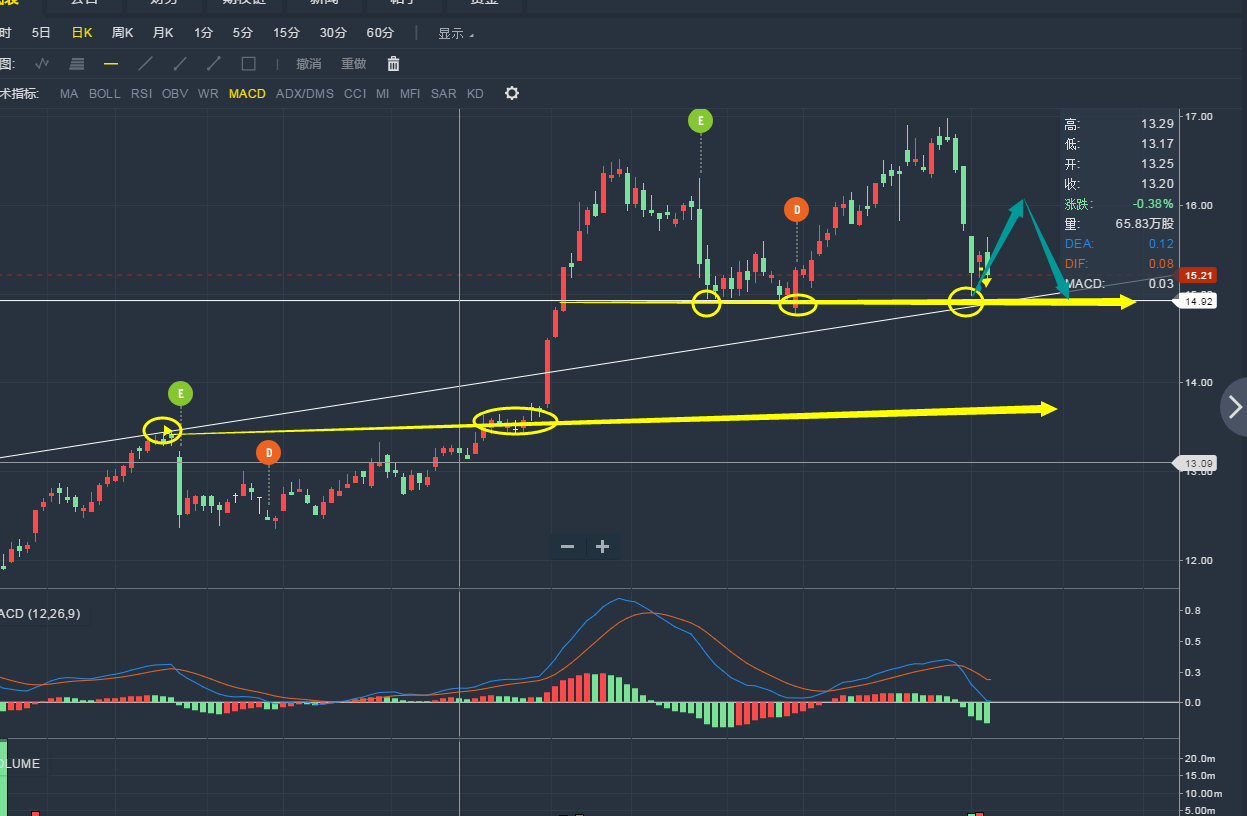
Task: Select the ray line tool with one endpoint
Action: [180, 63]
